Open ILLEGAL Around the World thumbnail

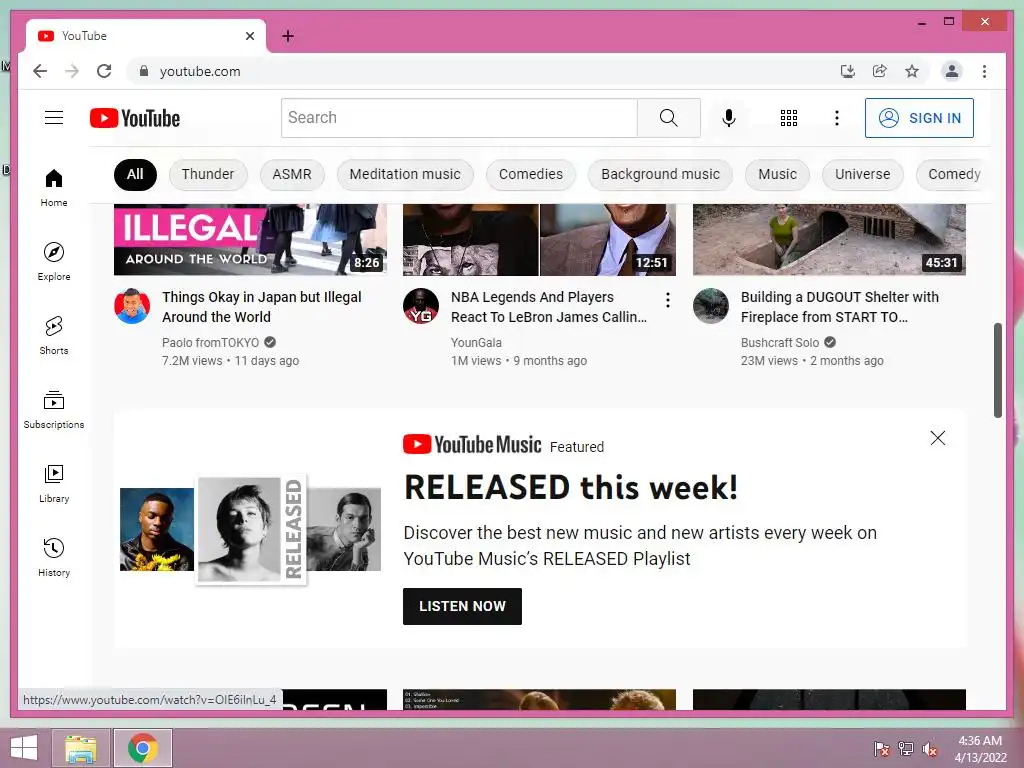pyautogui.click(x=250, y=240)
